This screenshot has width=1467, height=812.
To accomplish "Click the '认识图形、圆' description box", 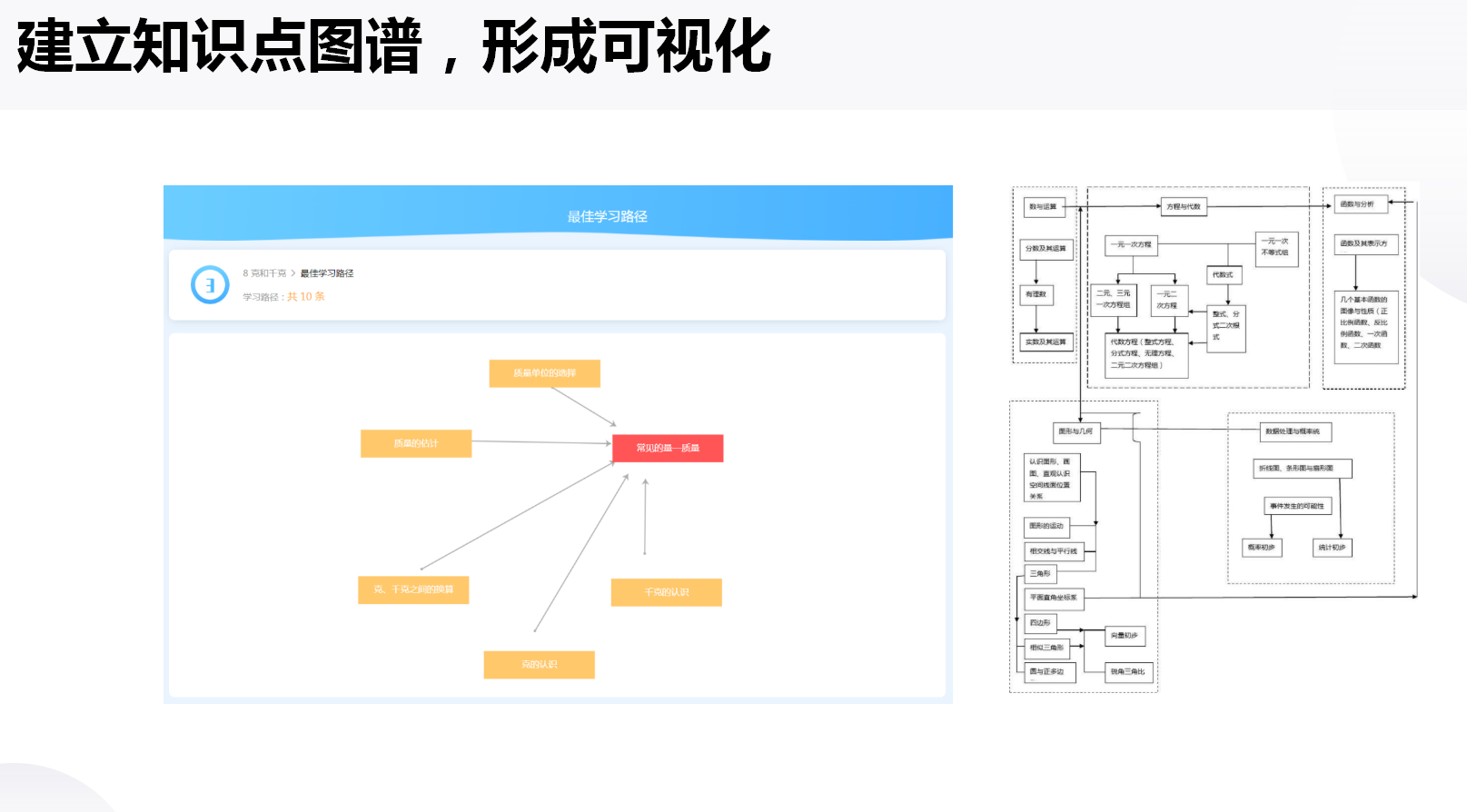I will tap(1052, 479).
